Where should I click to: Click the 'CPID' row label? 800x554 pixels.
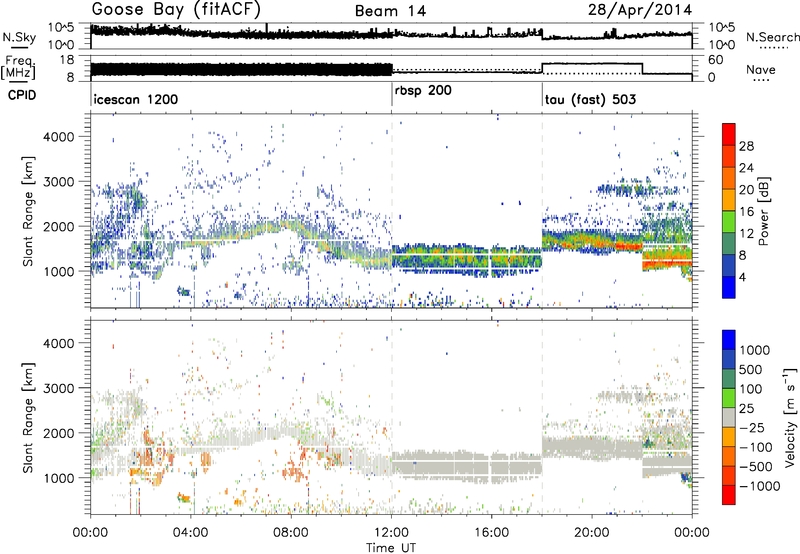[22, 95]
